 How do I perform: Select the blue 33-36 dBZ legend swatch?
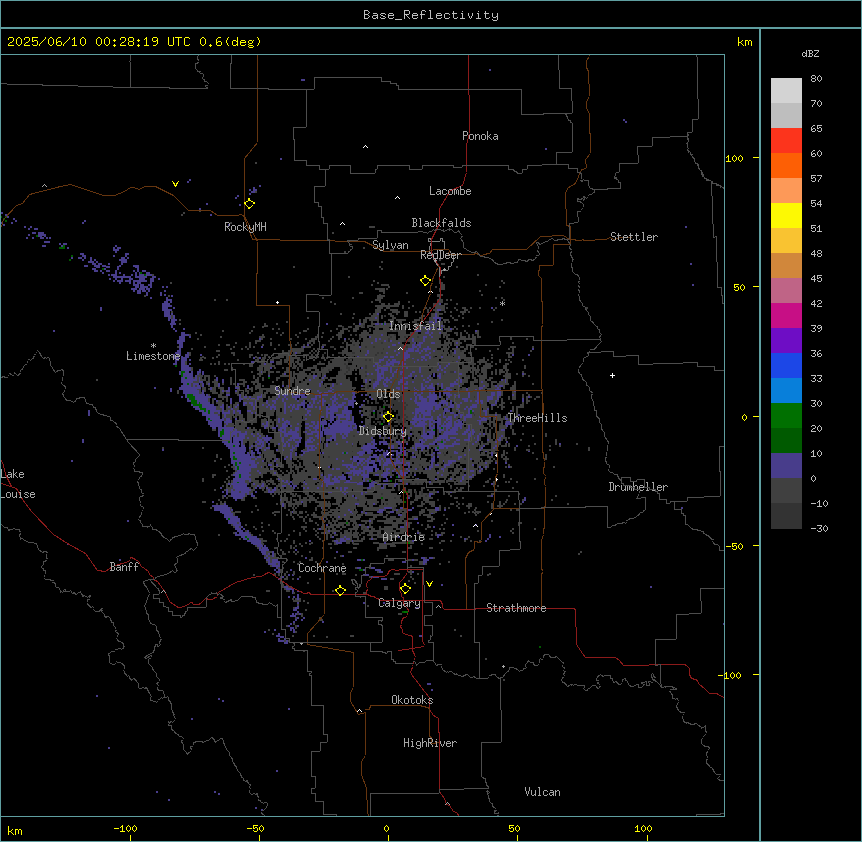coord(786,365)
